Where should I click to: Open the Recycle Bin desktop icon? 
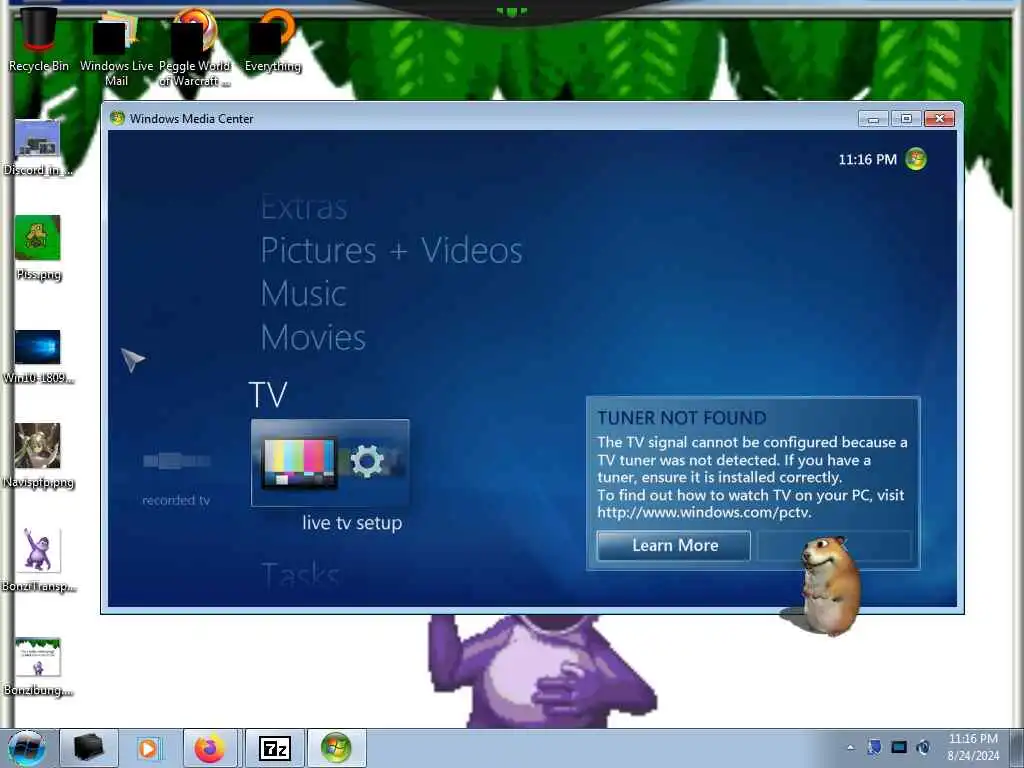pyautogui.click(x=39, y=39)
